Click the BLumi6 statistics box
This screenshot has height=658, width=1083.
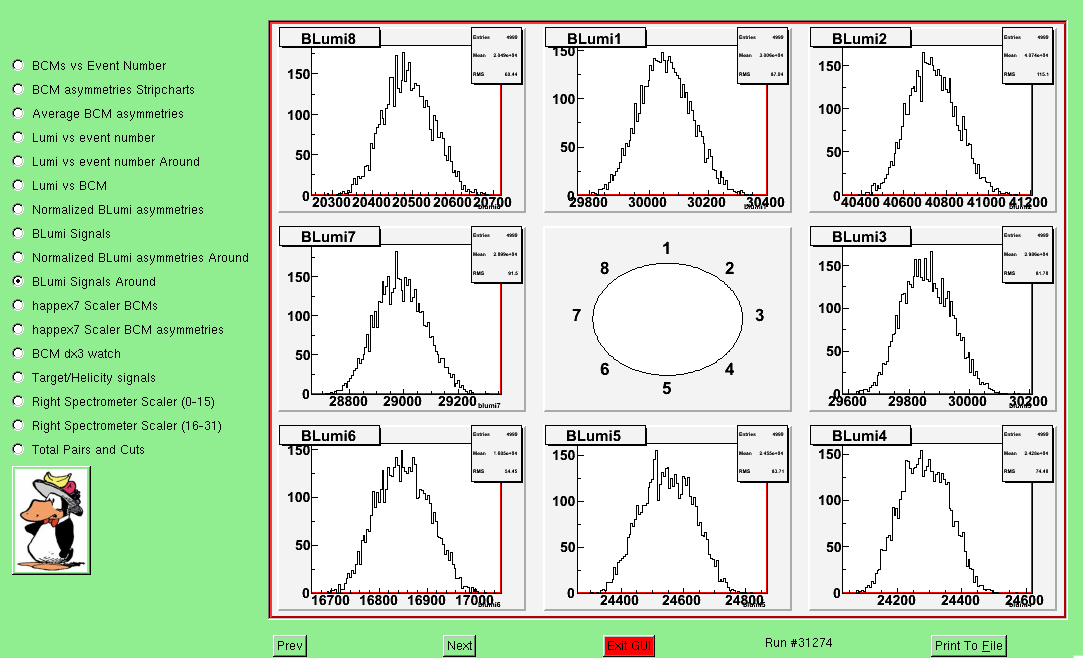click(x=496, y=454)
